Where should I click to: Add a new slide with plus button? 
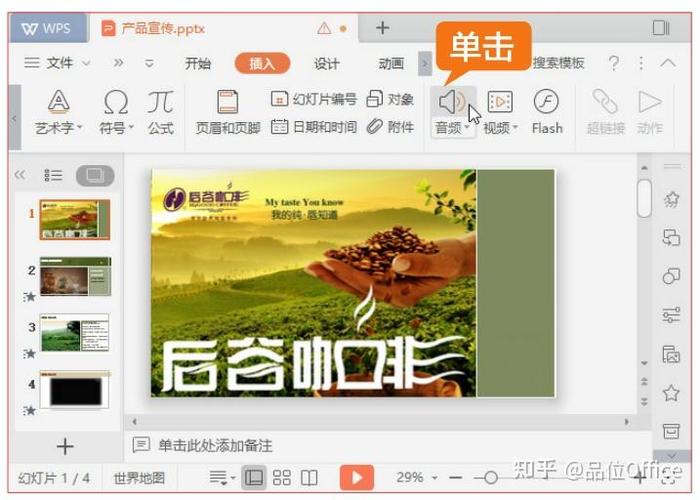(x=65, y=446)
